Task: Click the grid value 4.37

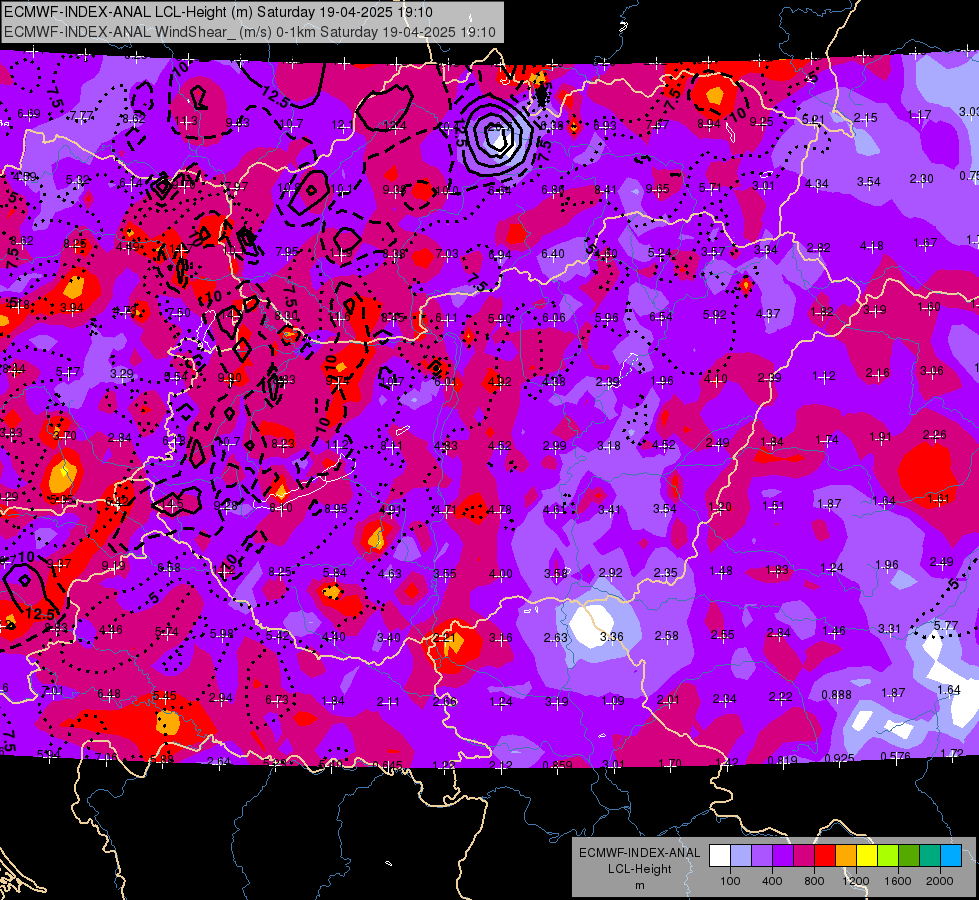Action: point(768,314)
